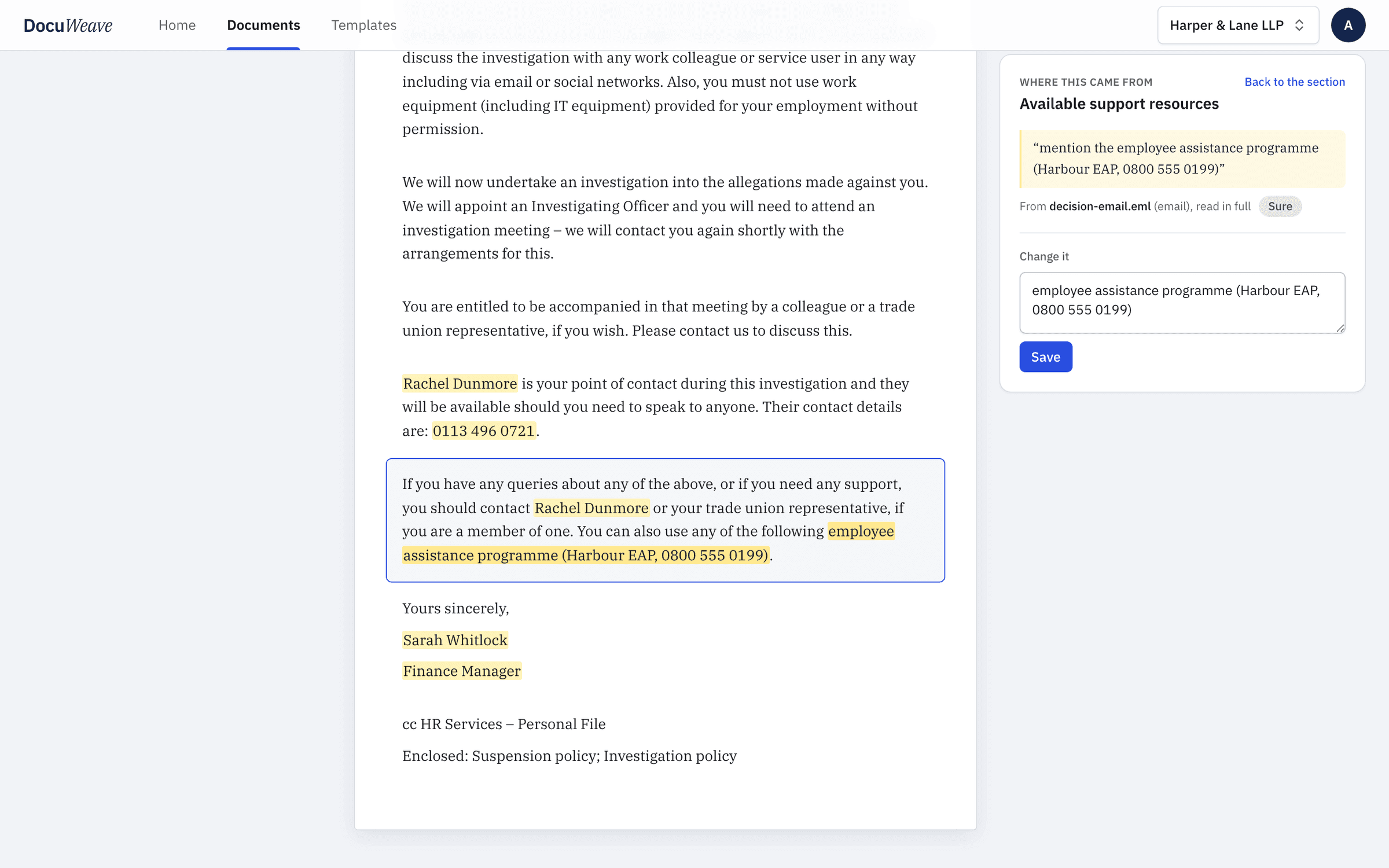The width and height of the screenshot is (1389, 868).
Task: Select the highlighted Rachel Dunmore point of contact
Action: pyautogui.click(x=460, y=383)
